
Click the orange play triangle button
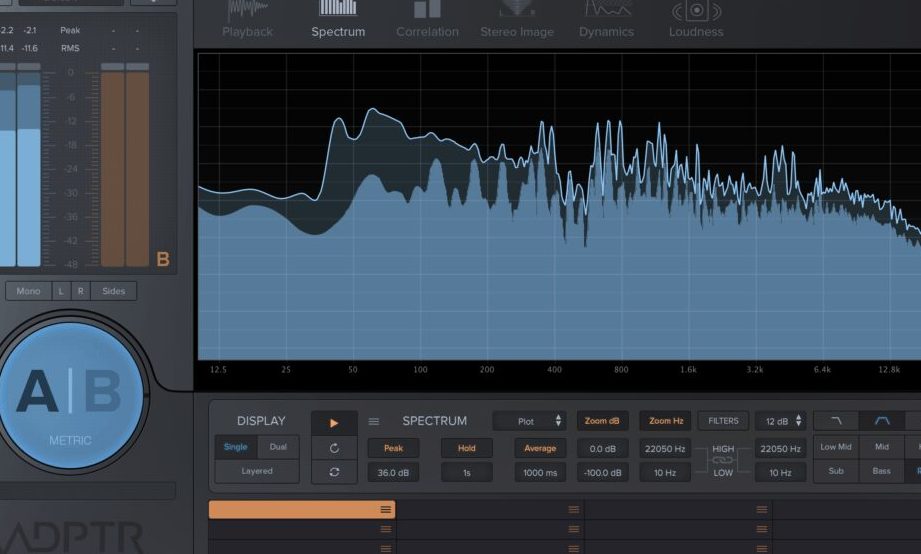334,423
